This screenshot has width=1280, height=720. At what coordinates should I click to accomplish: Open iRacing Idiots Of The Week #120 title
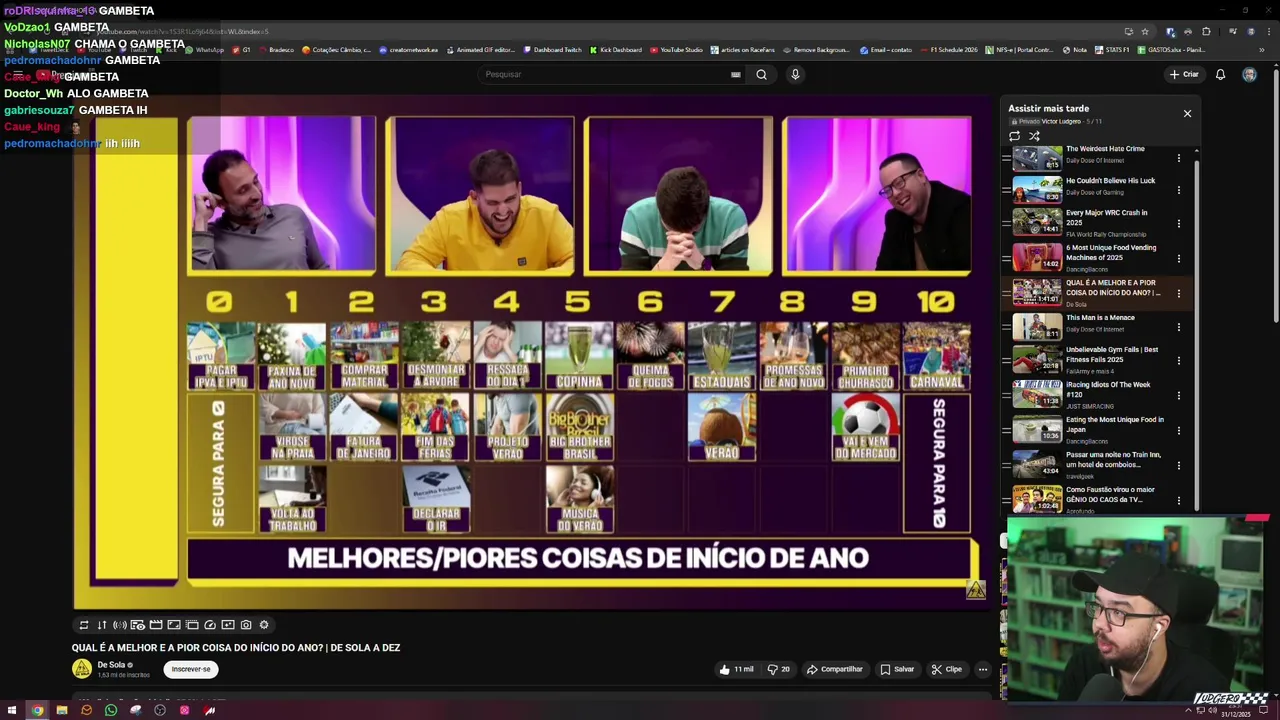click(x=1108, y=389)
